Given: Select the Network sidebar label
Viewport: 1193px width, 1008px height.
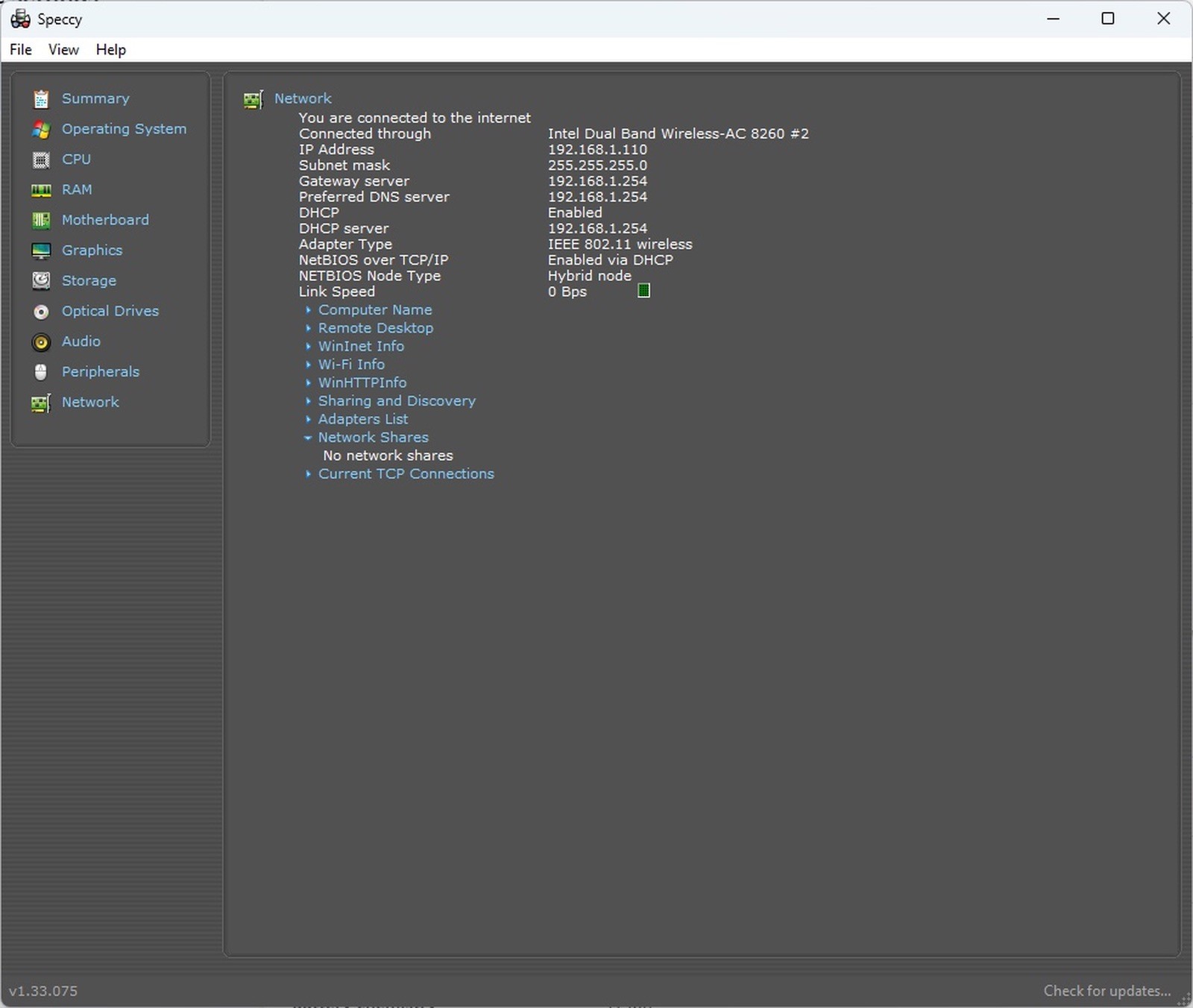Looking at the screenshot, I should pos(90,402).
